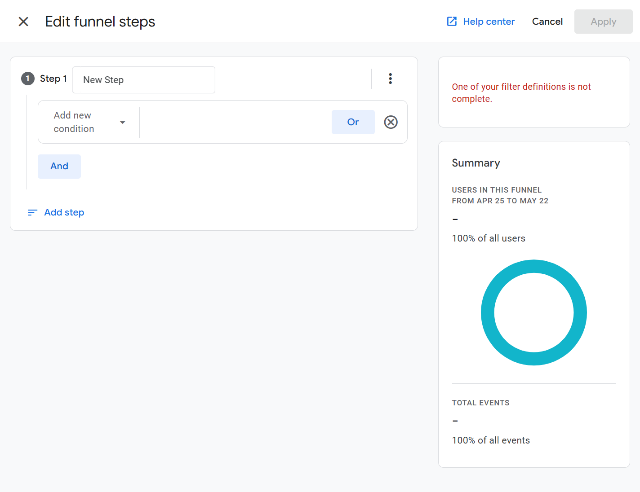The width and height of the screenshot is (640, 492).
Task: Focus the 'New Step' name field
Action: click(144, 80)
